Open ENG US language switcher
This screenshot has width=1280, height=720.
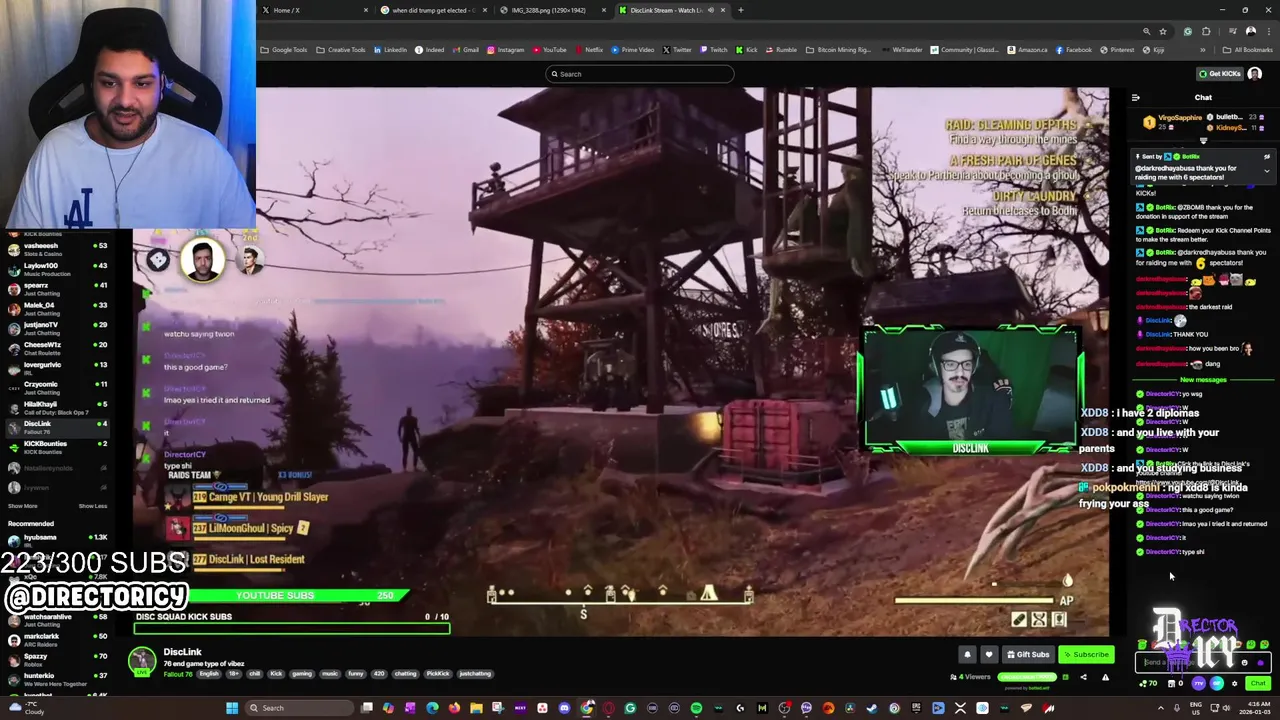pos(1198,708)
